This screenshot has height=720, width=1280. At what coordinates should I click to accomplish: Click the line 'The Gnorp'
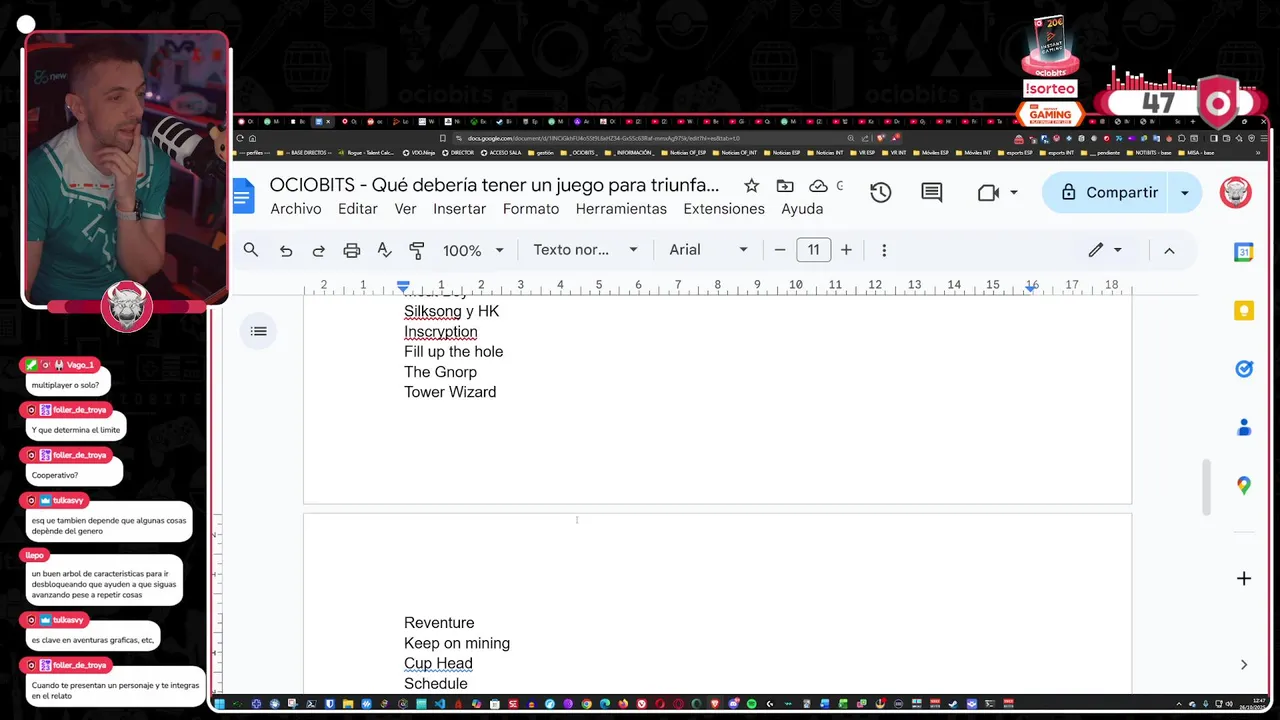point(440,372)
